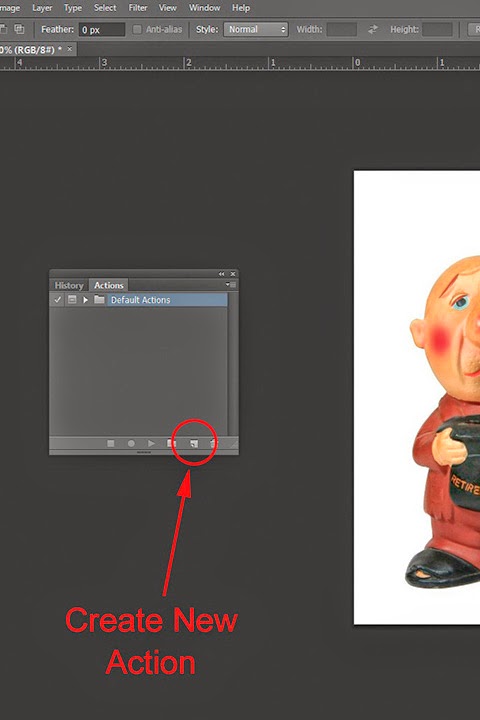Open the View menu

[168, 8]
